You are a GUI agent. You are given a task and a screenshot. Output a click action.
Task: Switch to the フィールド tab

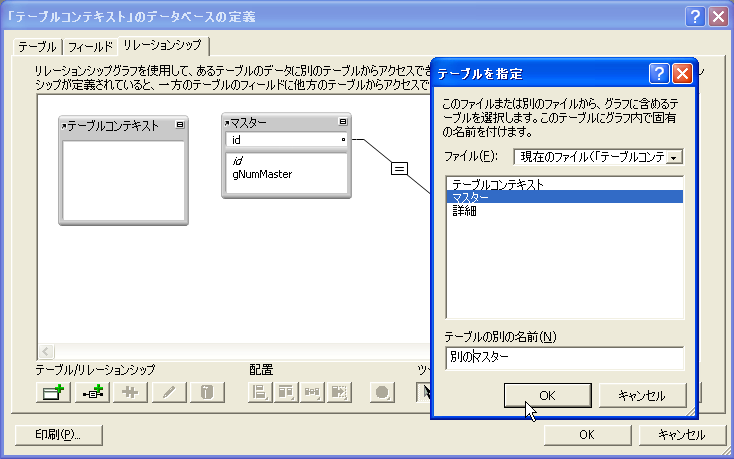pos(91,46)
